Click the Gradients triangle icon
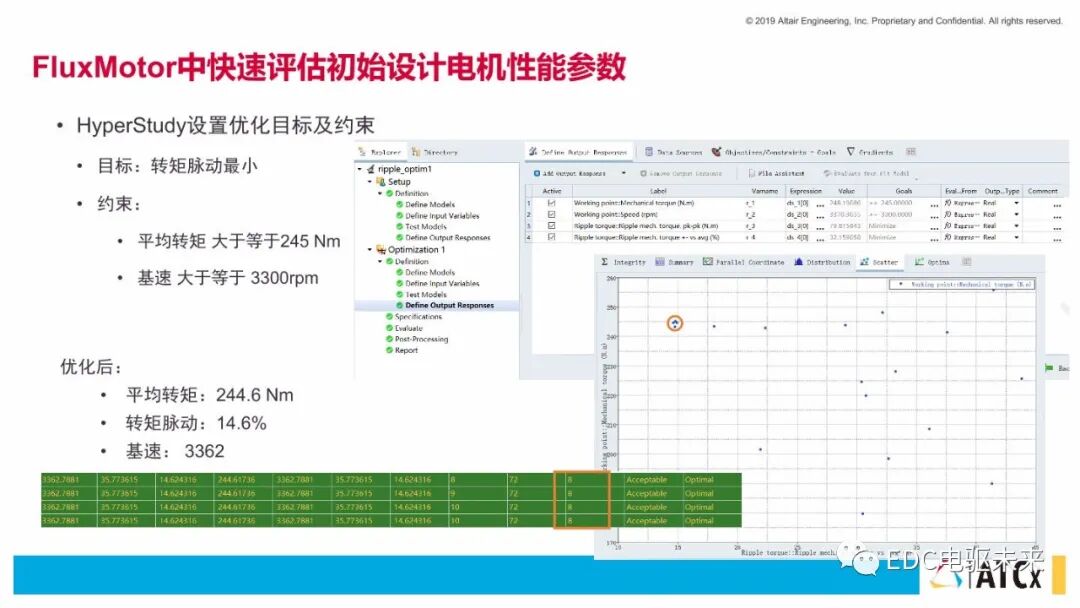The height and width of the screenshot is (608, 1080). (851, 151)
